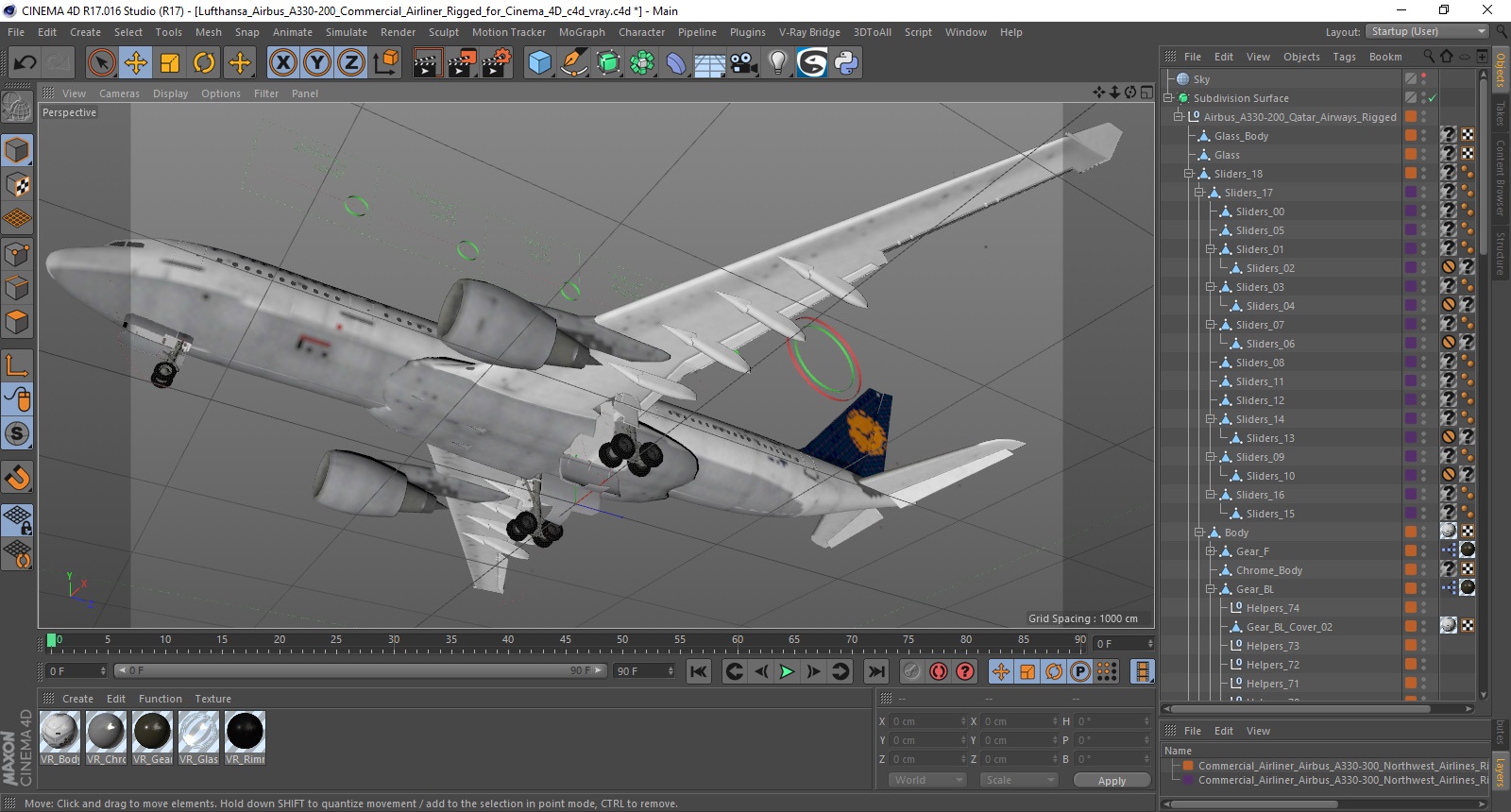Go to start of animation
Screen dimensions: 1511x812
pos(699,671)
